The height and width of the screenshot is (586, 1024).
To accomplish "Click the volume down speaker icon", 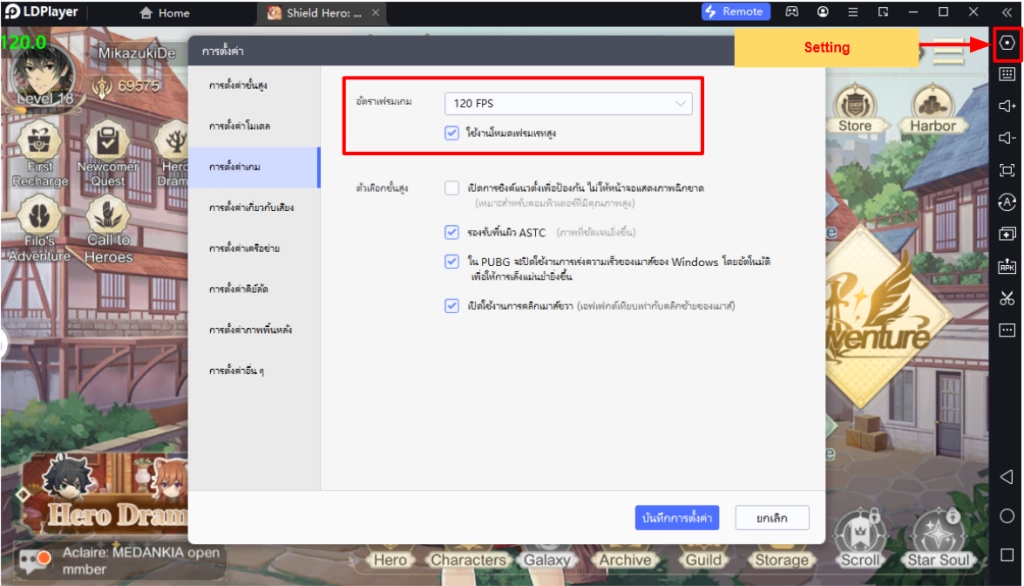I will [1007, 138].
